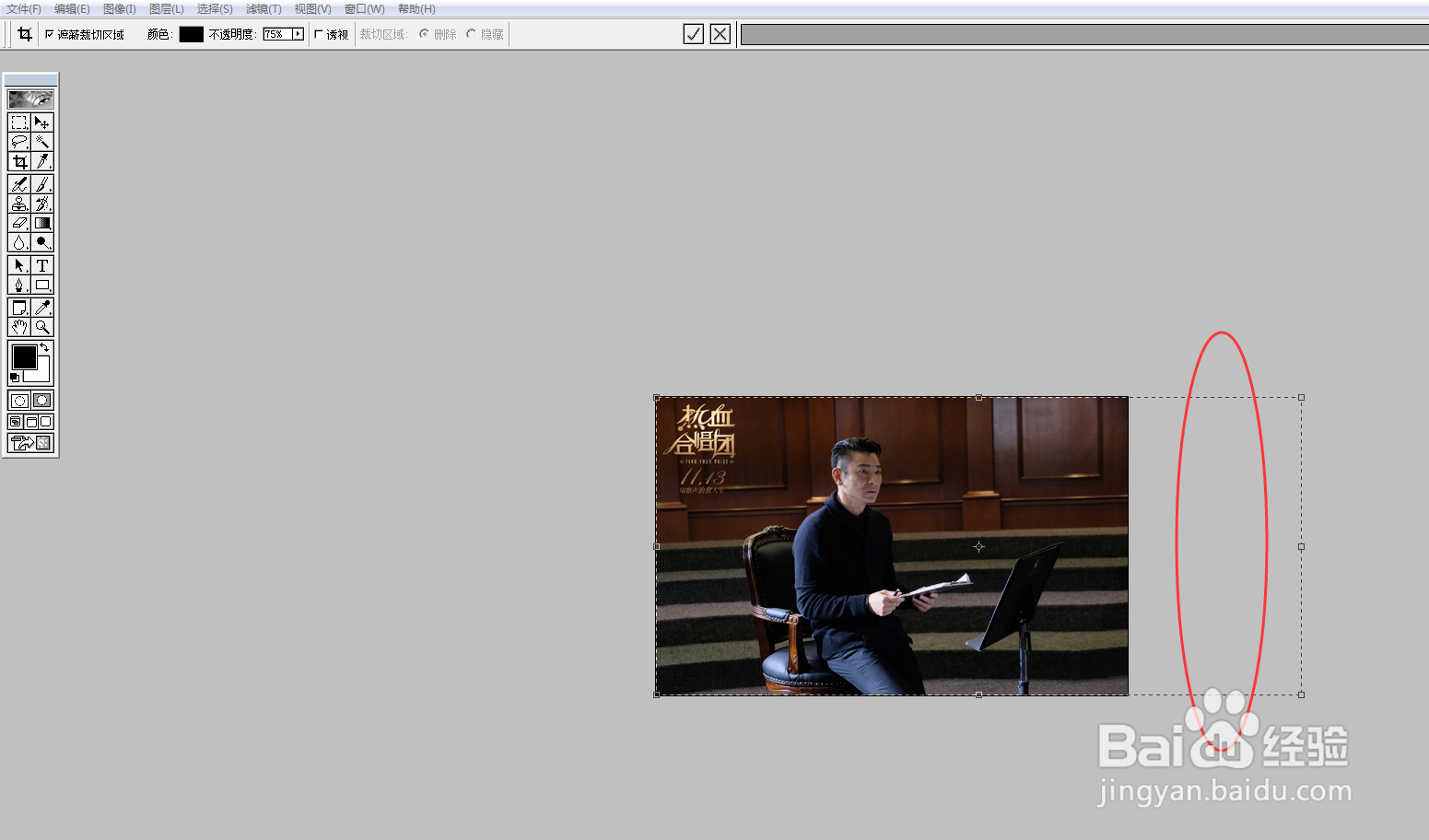Select the Paintbrush tool
The image size is (1429, 840).
(42, 184)
